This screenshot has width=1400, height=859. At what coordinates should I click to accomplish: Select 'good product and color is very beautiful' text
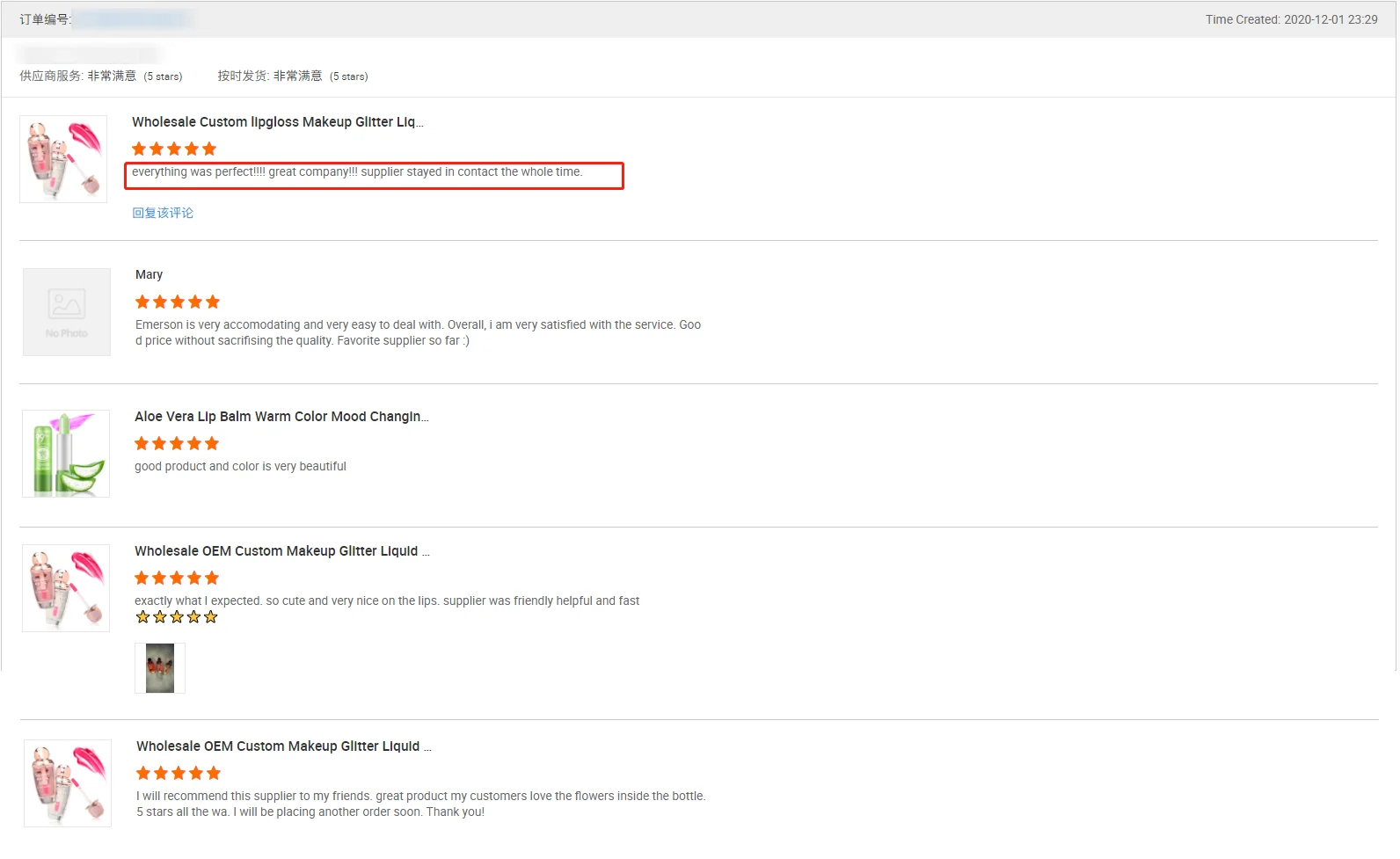[240, 467]
